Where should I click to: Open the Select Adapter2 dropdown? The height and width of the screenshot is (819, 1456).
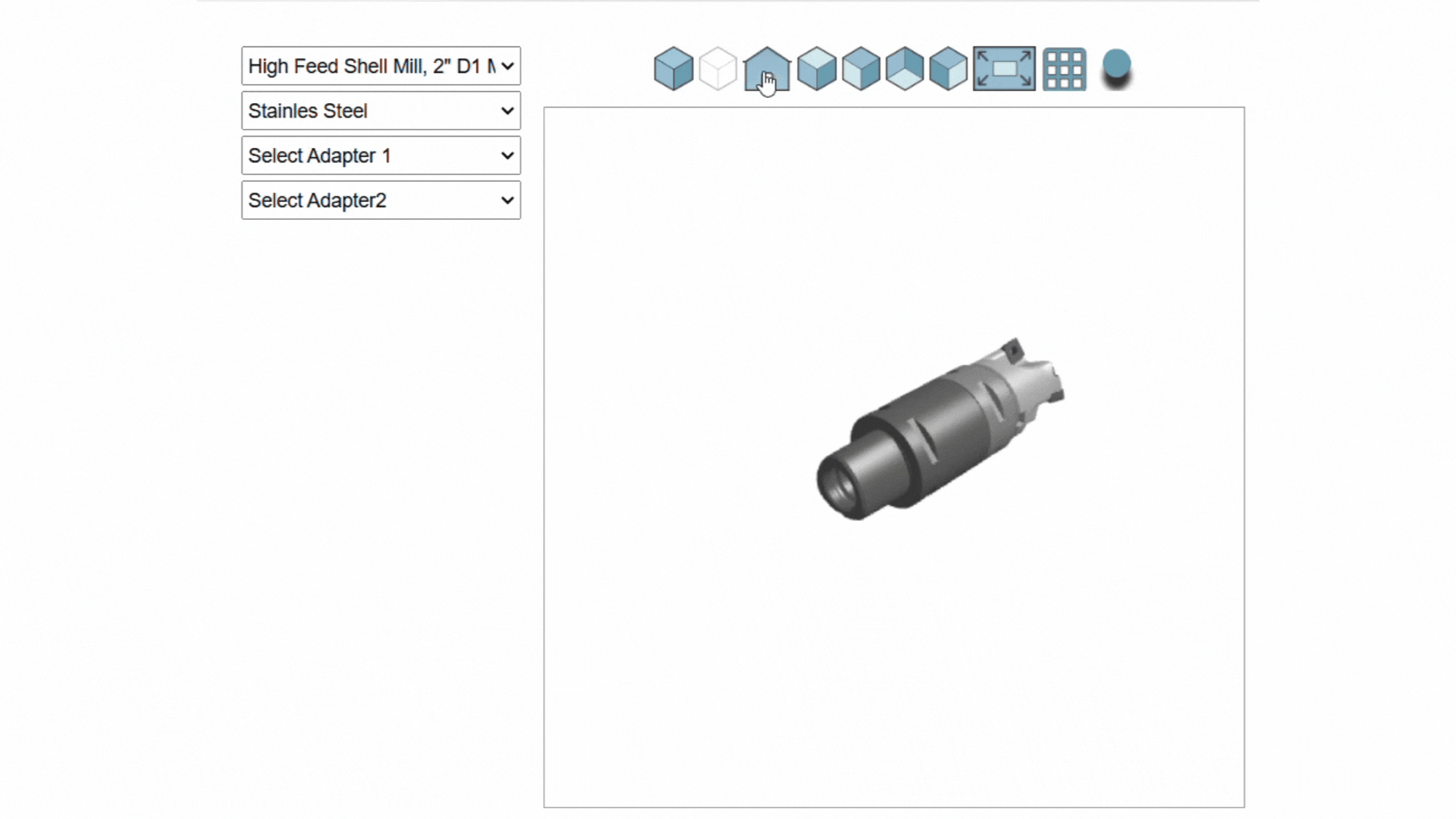point(372,200)
